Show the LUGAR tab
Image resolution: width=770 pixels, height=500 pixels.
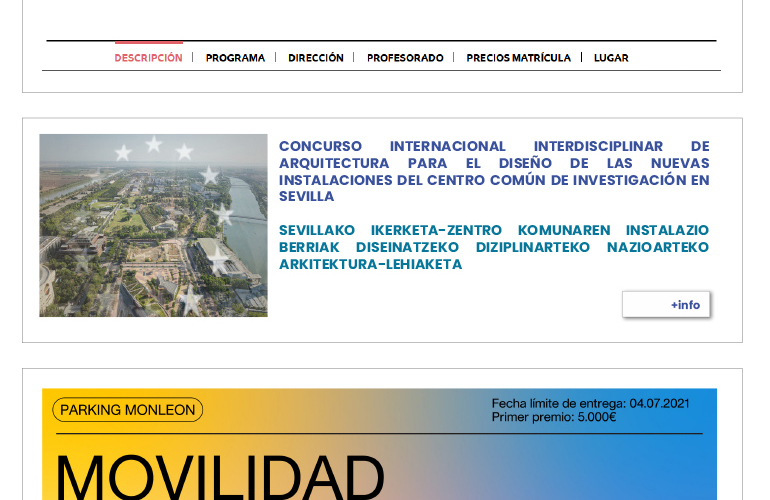(x=611, y=58)
